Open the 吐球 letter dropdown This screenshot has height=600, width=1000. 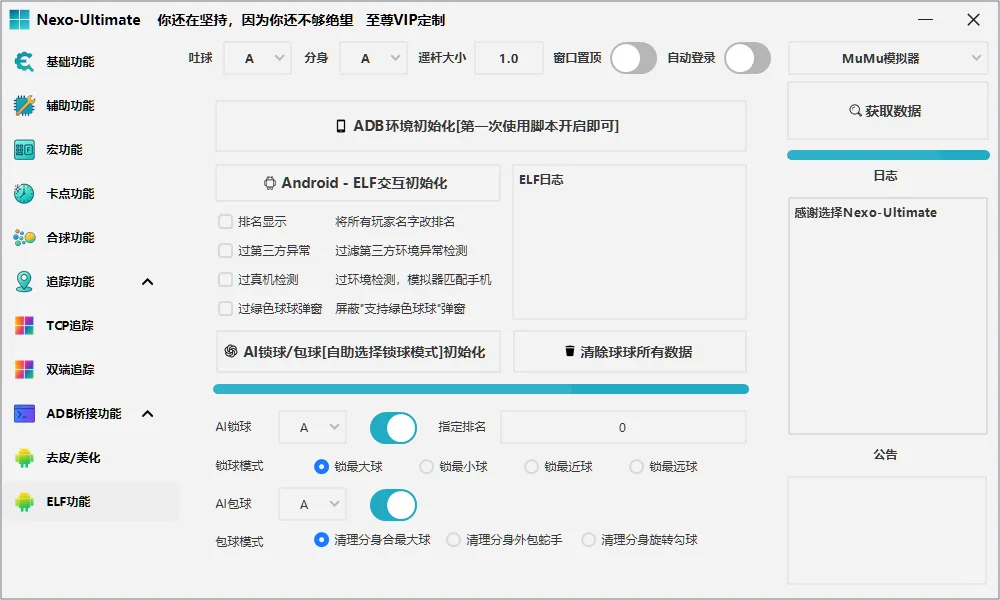pos(256,58)
